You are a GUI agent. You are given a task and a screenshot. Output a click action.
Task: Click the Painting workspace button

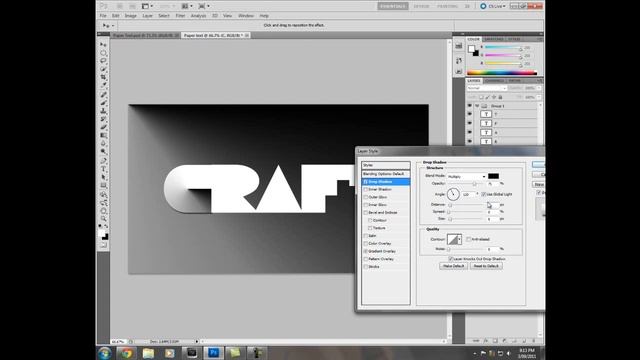point(447,6)
